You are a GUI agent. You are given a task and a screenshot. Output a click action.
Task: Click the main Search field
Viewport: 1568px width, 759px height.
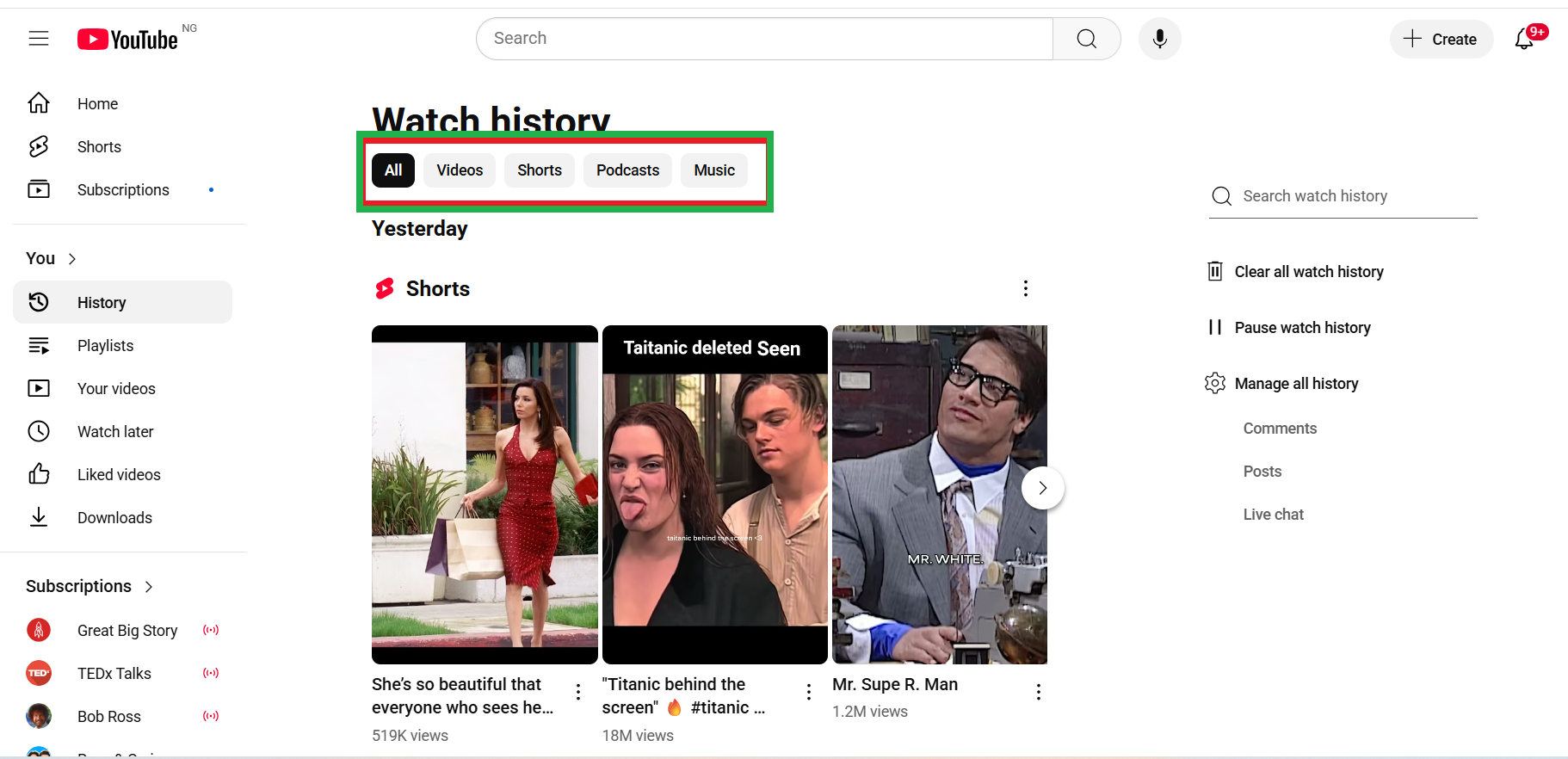(x=764, y=39)
